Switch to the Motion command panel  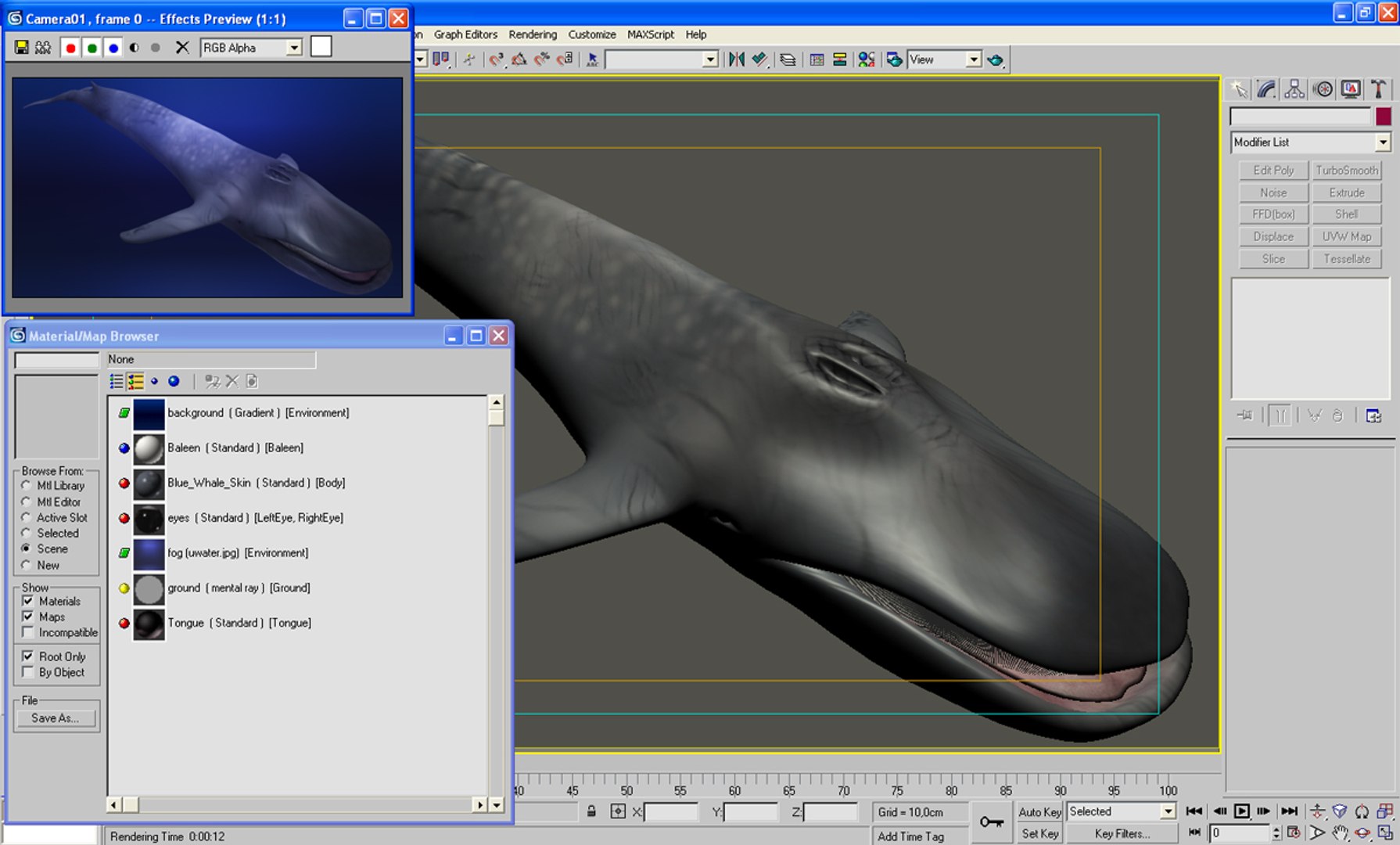(x=1323, y=89)
